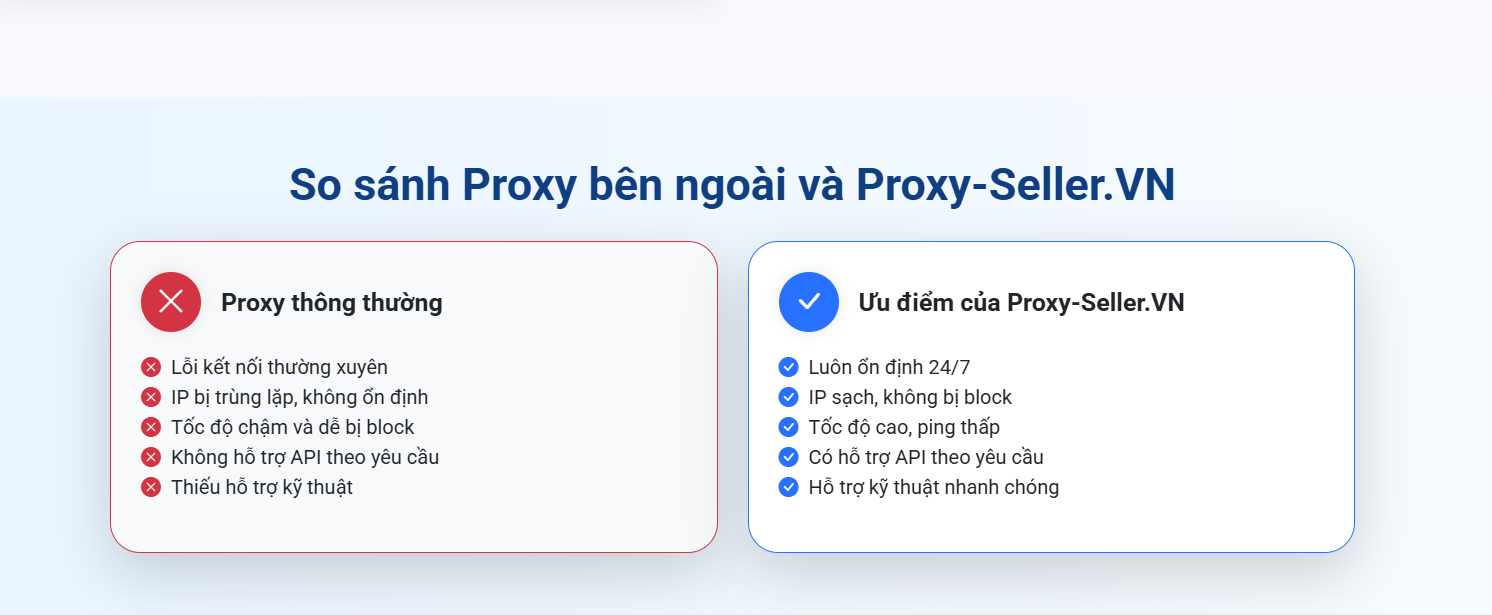Click the text "Thiếu hỗ trợ kỹ thuật"

click(x=262, y=487)
